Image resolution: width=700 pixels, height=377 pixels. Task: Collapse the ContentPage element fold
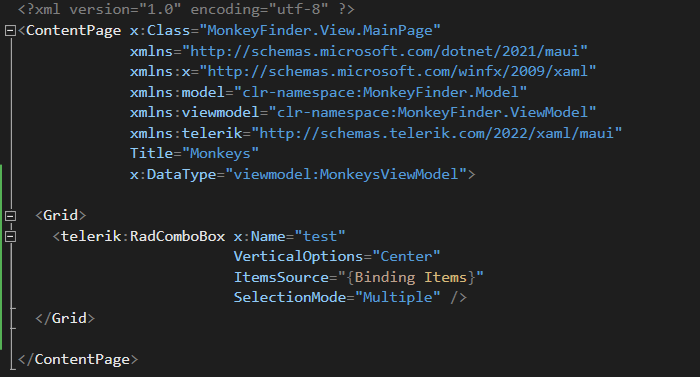tap(10, 31)
